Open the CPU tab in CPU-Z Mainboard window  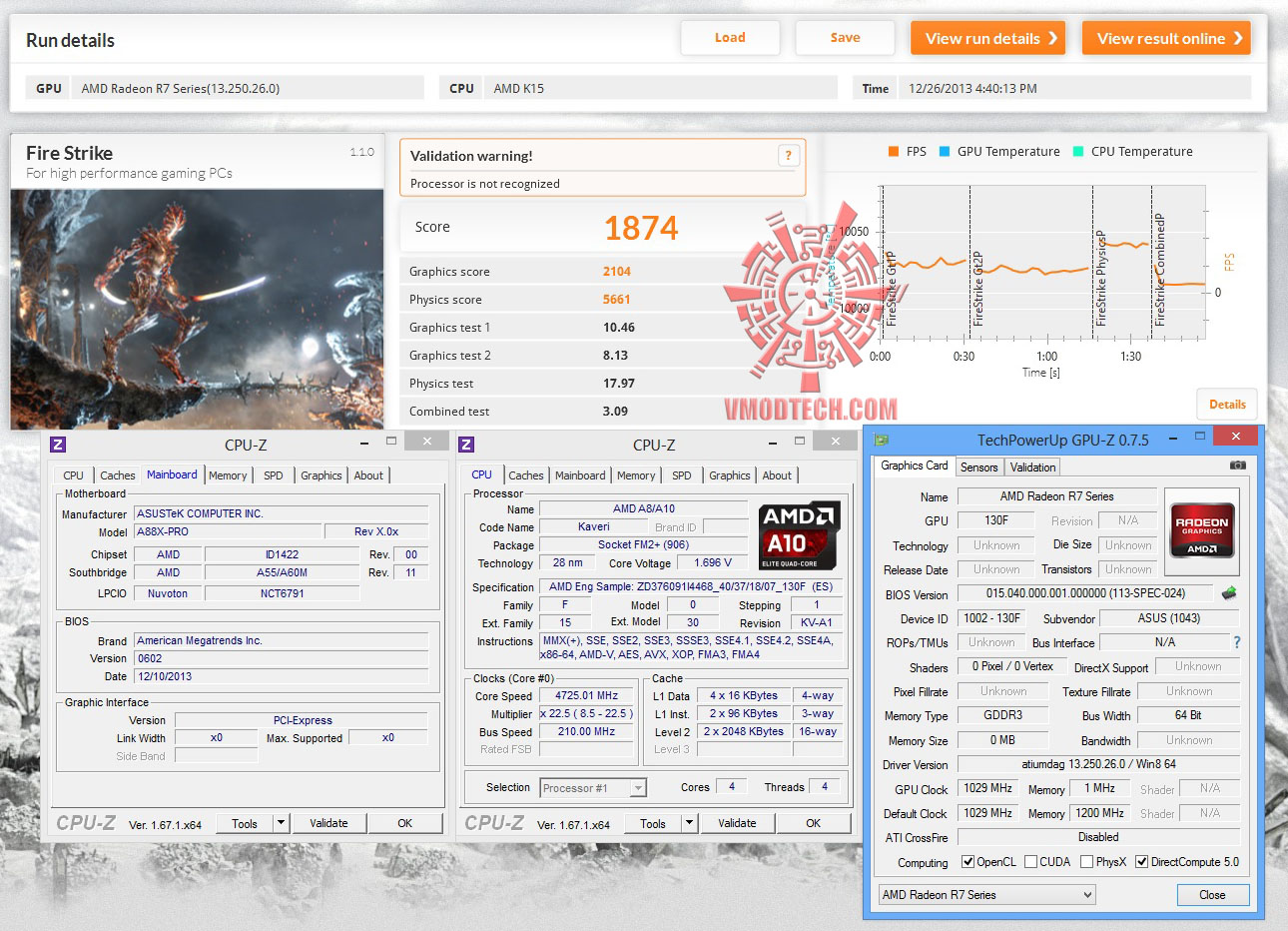(74, 475)
